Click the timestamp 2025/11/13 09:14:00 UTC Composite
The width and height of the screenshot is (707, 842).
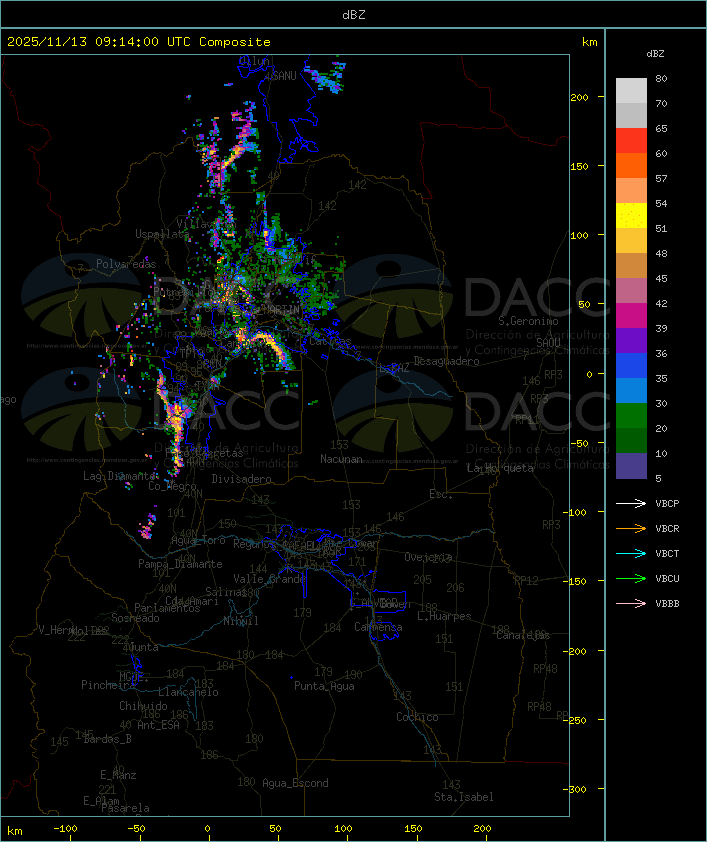[x=139, y=42]
